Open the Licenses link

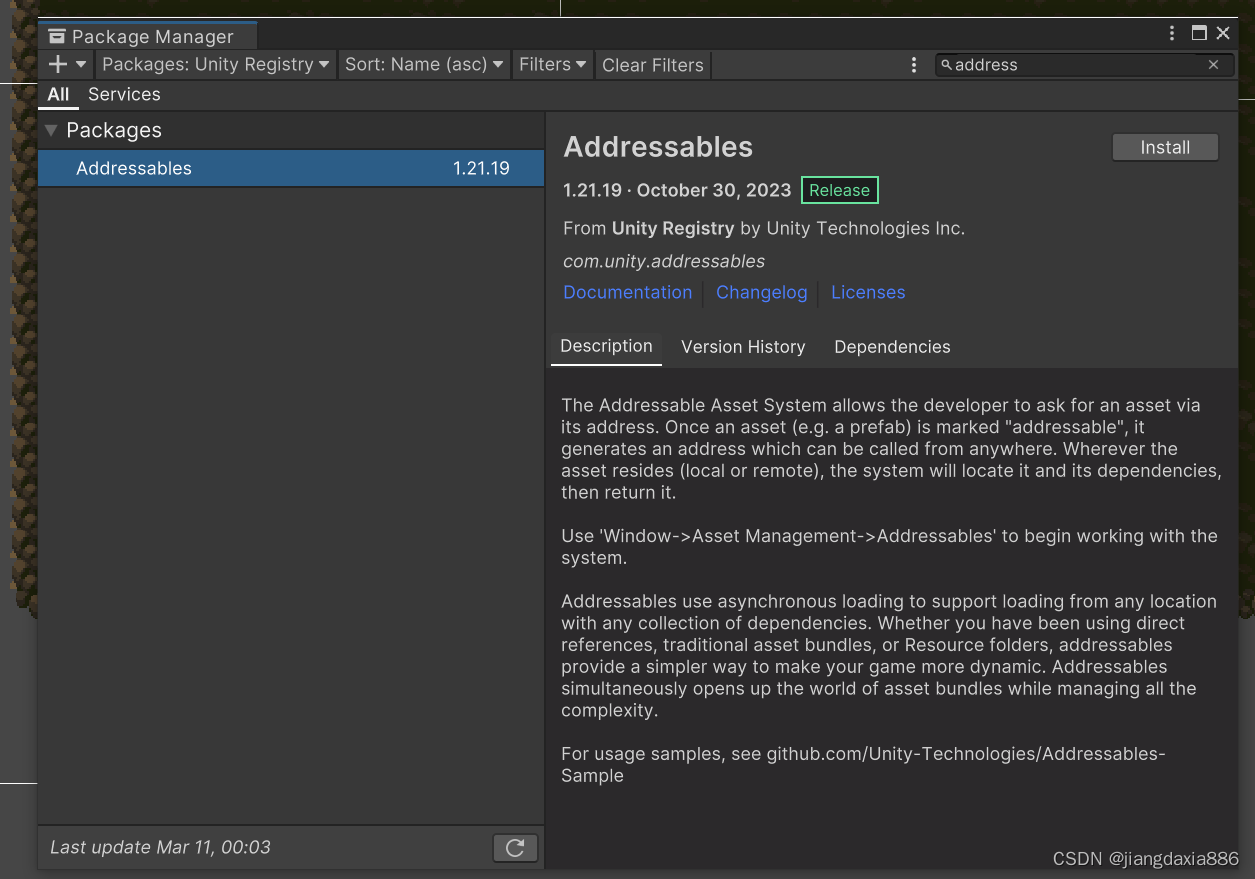click(868, 292)
